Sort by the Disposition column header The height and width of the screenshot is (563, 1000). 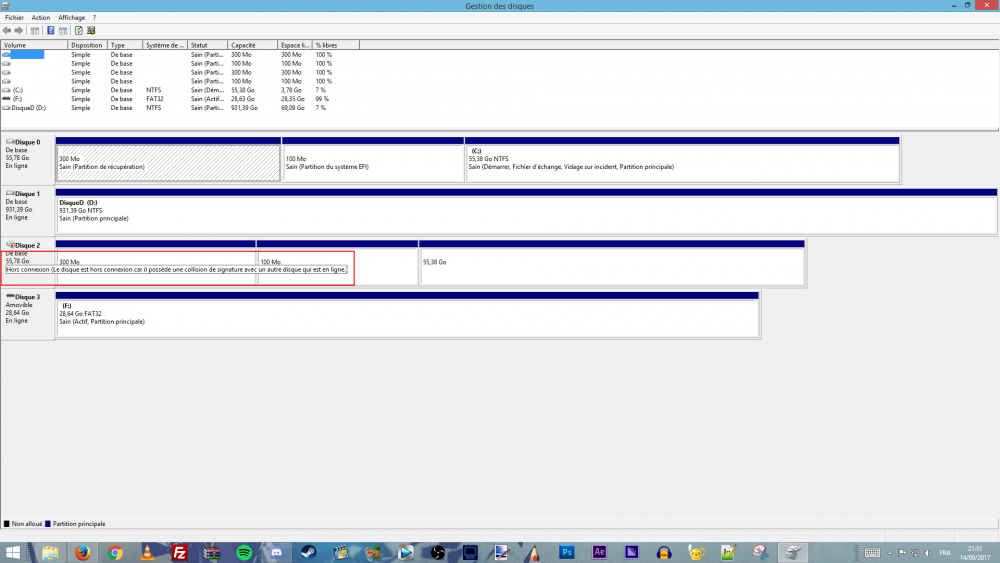click(87, 45)
